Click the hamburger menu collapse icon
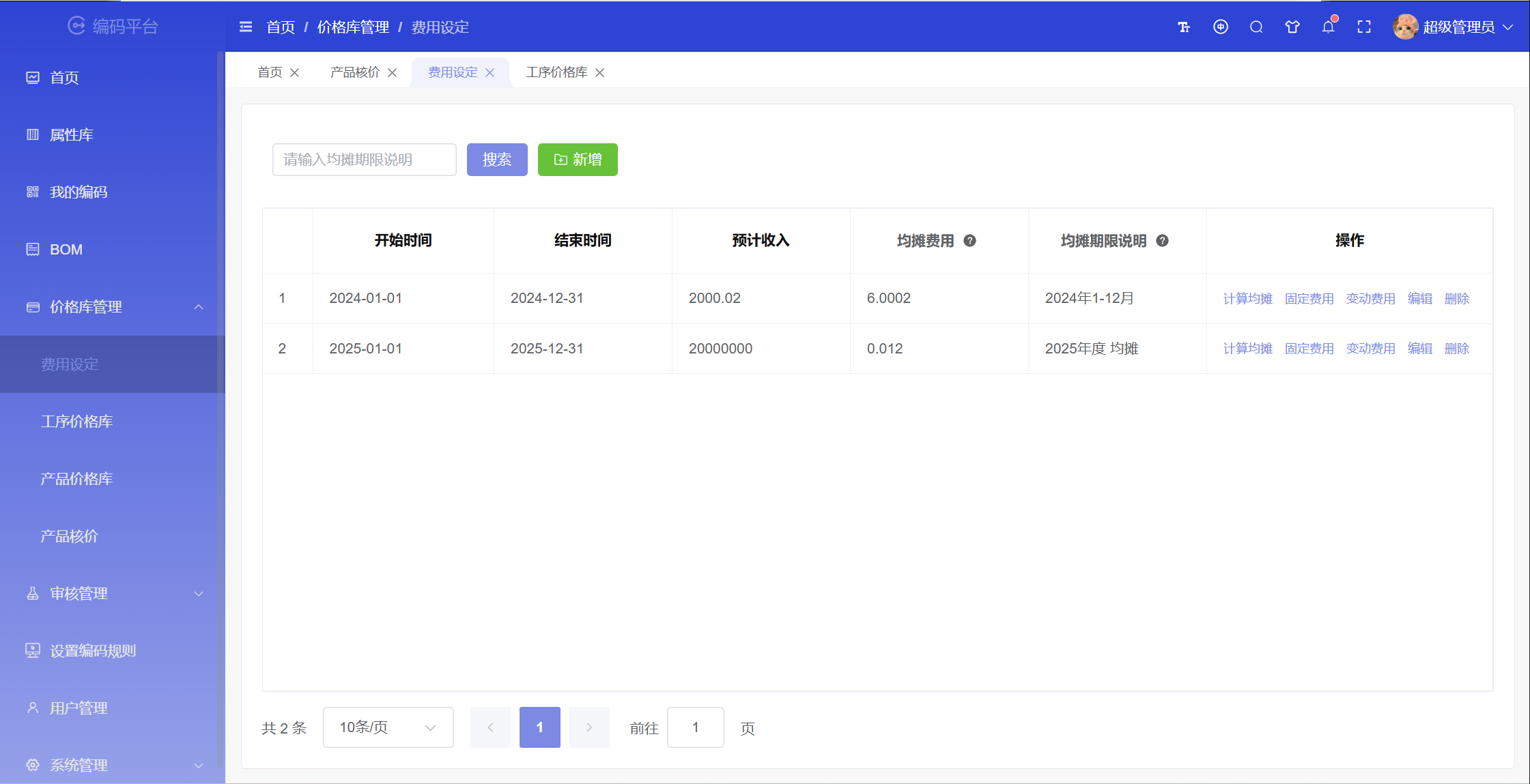 [246, 27]
